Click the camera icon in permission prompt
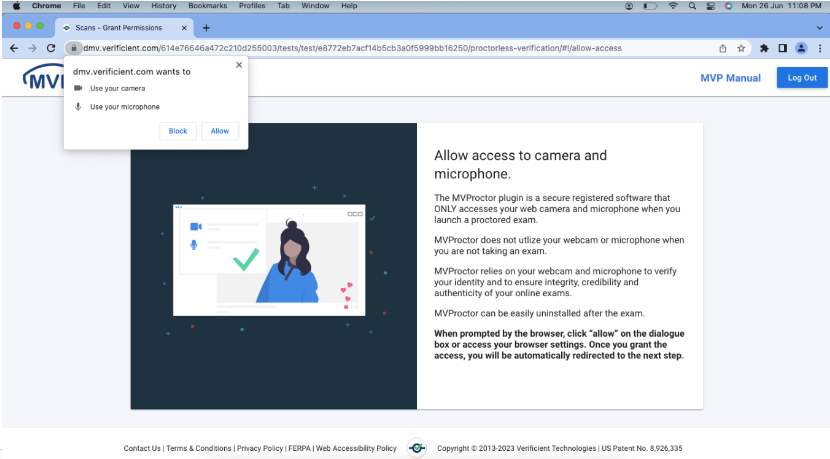Image resolution: width=830 pixels, height=459 pixels. click(x=78, y=88)
